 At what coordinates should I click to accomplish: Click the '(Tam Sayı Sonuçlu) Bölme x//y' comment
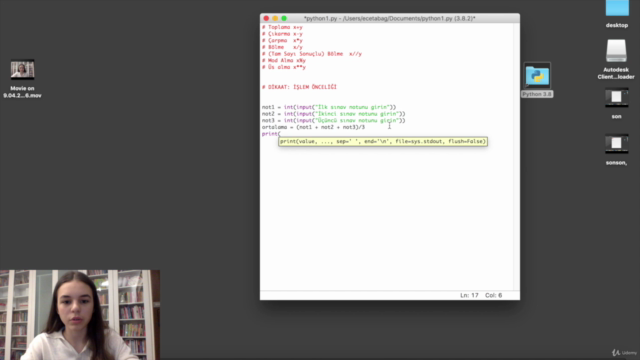(x=312, y=54)
